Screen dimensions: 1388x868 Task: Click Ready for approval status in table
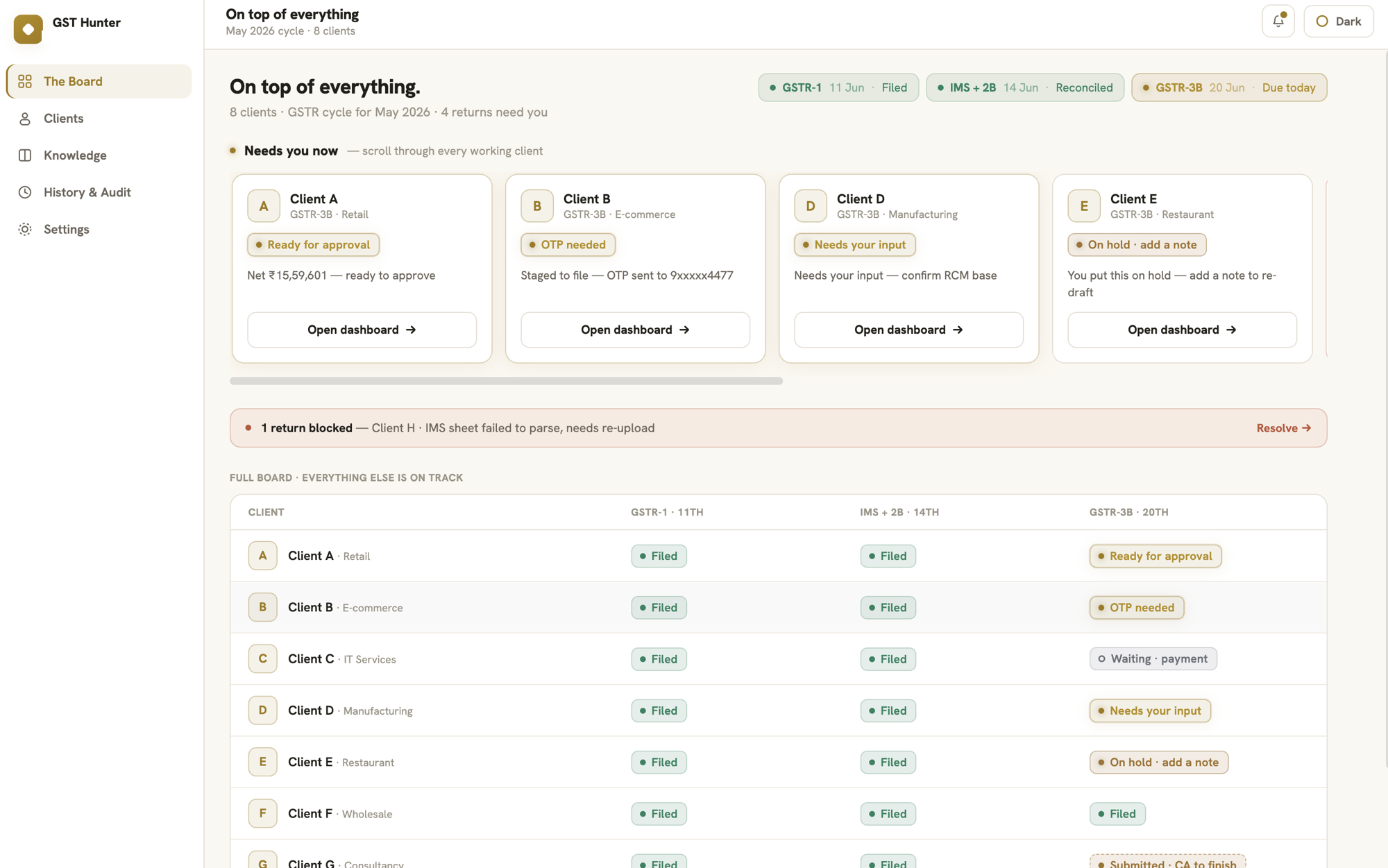1155,556
